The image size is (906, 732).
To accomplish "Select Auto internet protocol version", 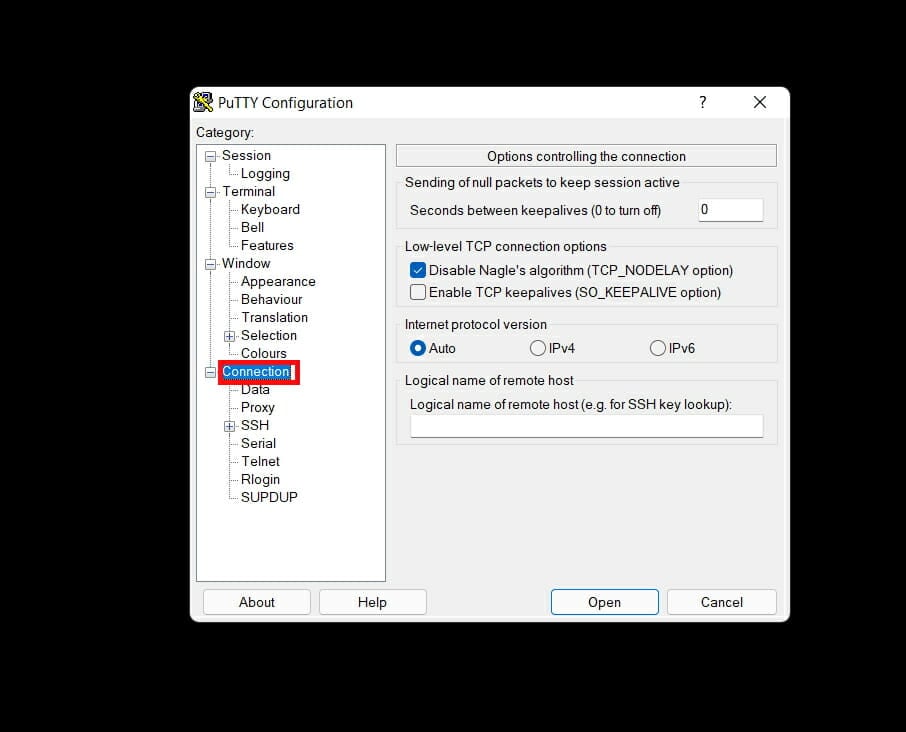I will [x=418, y=348].
